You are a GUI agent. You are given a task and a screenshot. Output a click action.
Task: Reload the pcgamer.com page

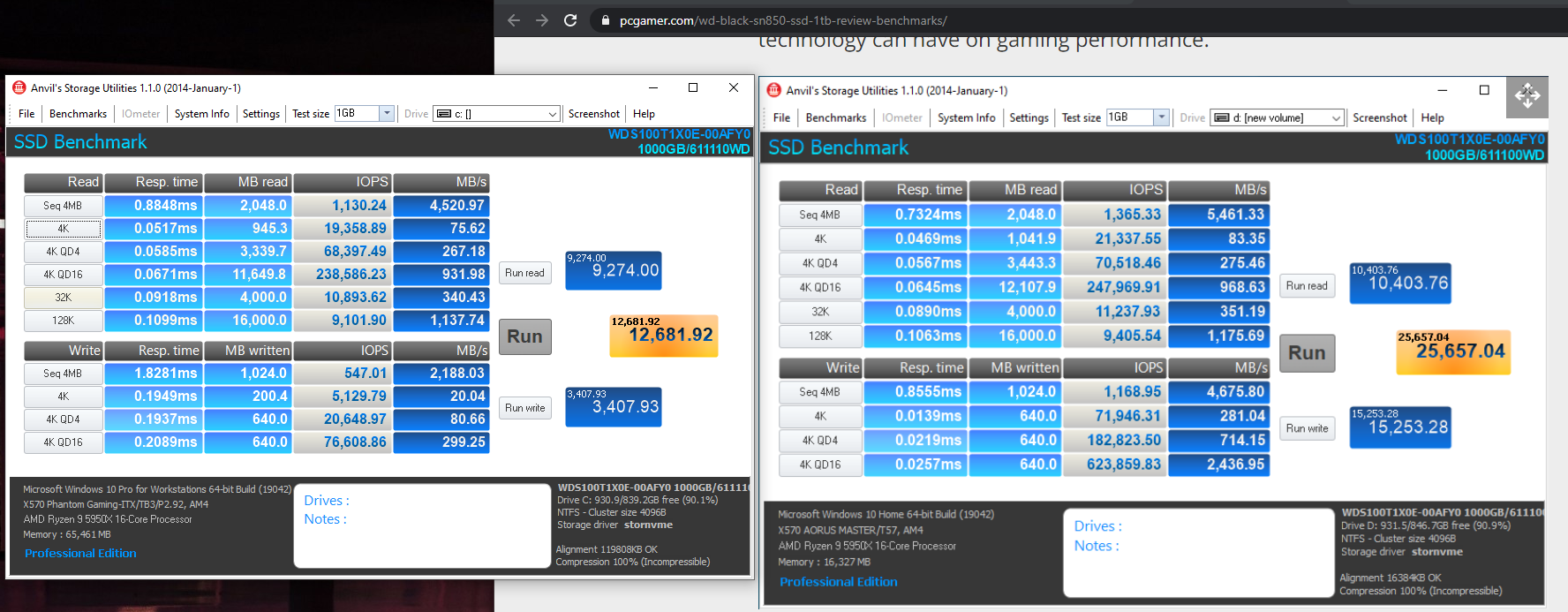570,20
